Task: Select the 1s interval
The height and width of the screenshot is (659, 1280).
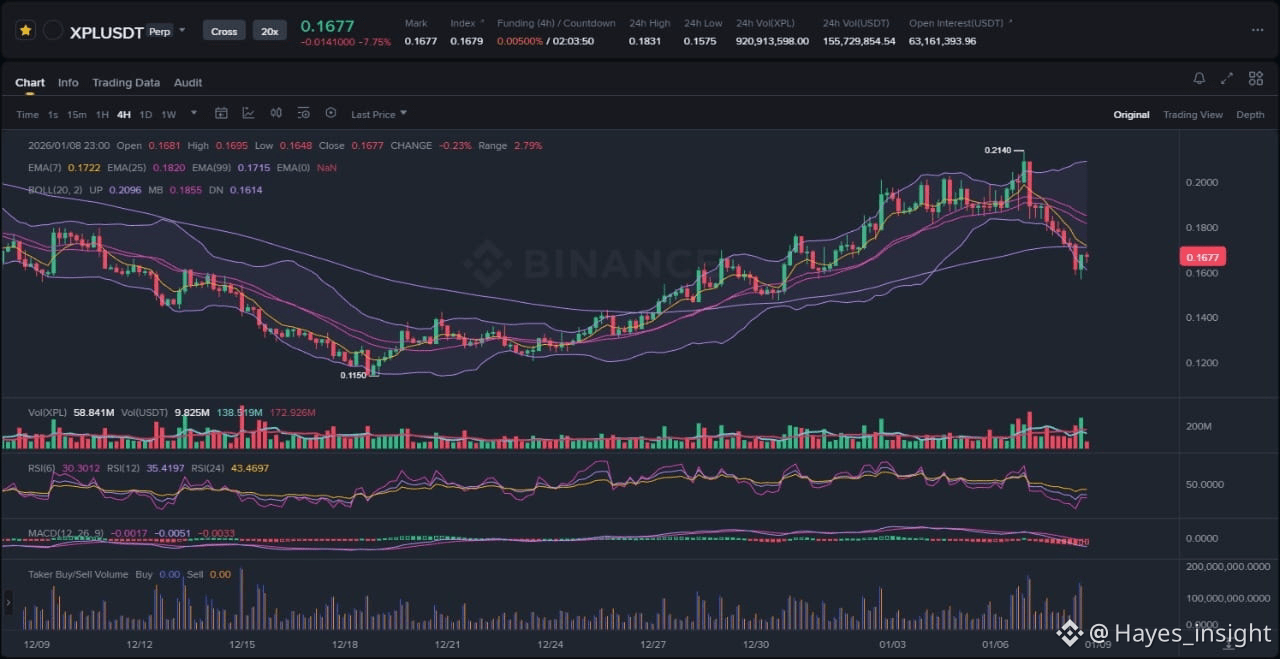Action: coord(53,114)
